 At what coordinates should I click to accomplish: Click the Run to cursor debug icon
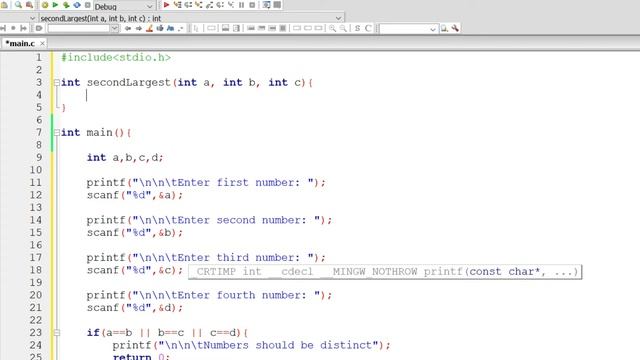pyautogui.click(x=178, y=5)
